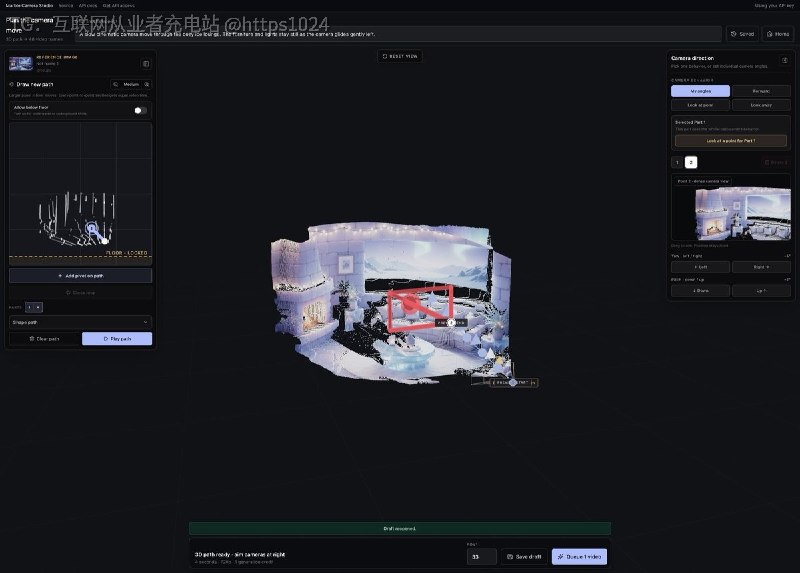Click the path start marker in viewport

tap(513, 382)
